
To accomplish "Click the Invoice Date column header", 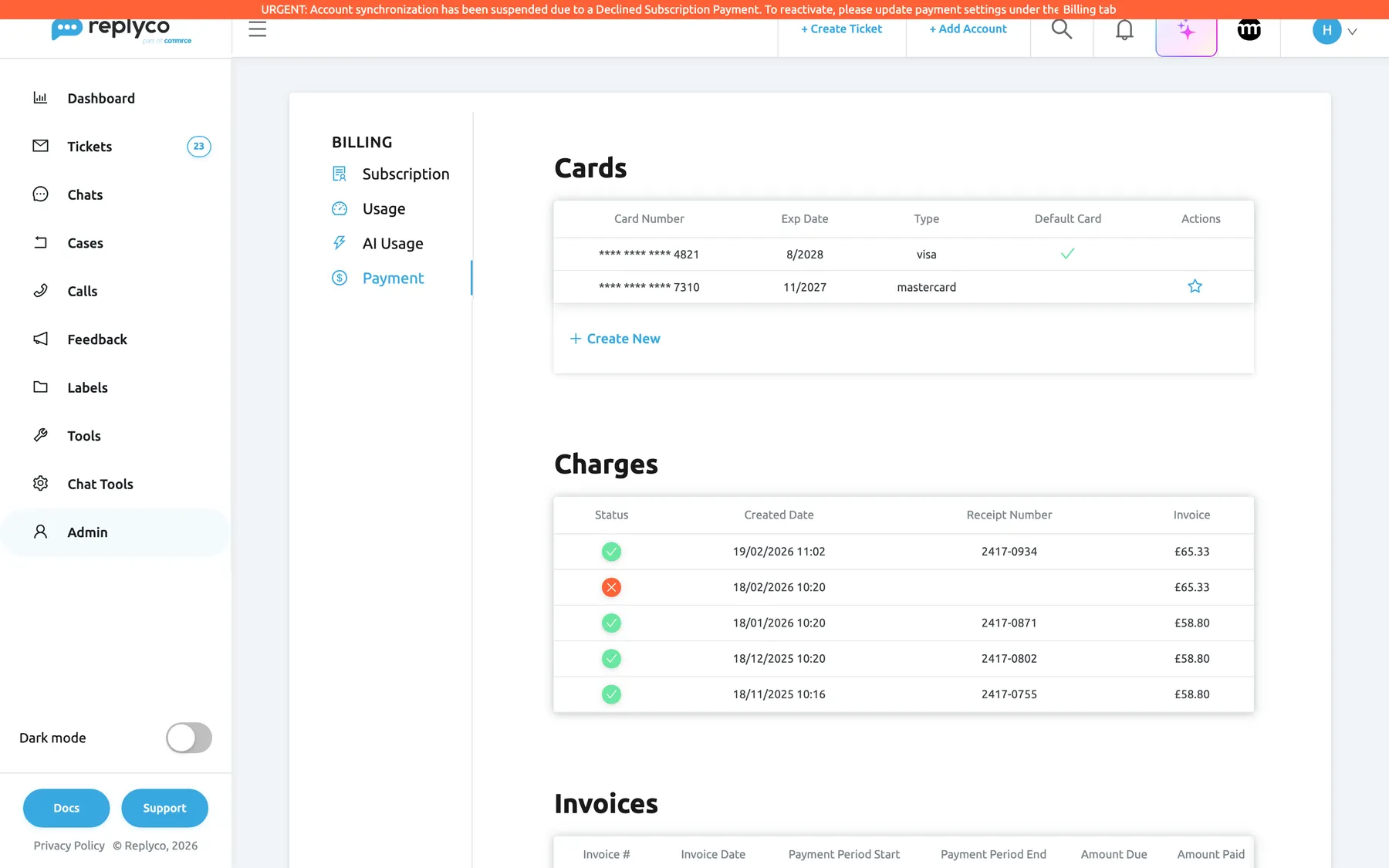I will tap(713, 854).
